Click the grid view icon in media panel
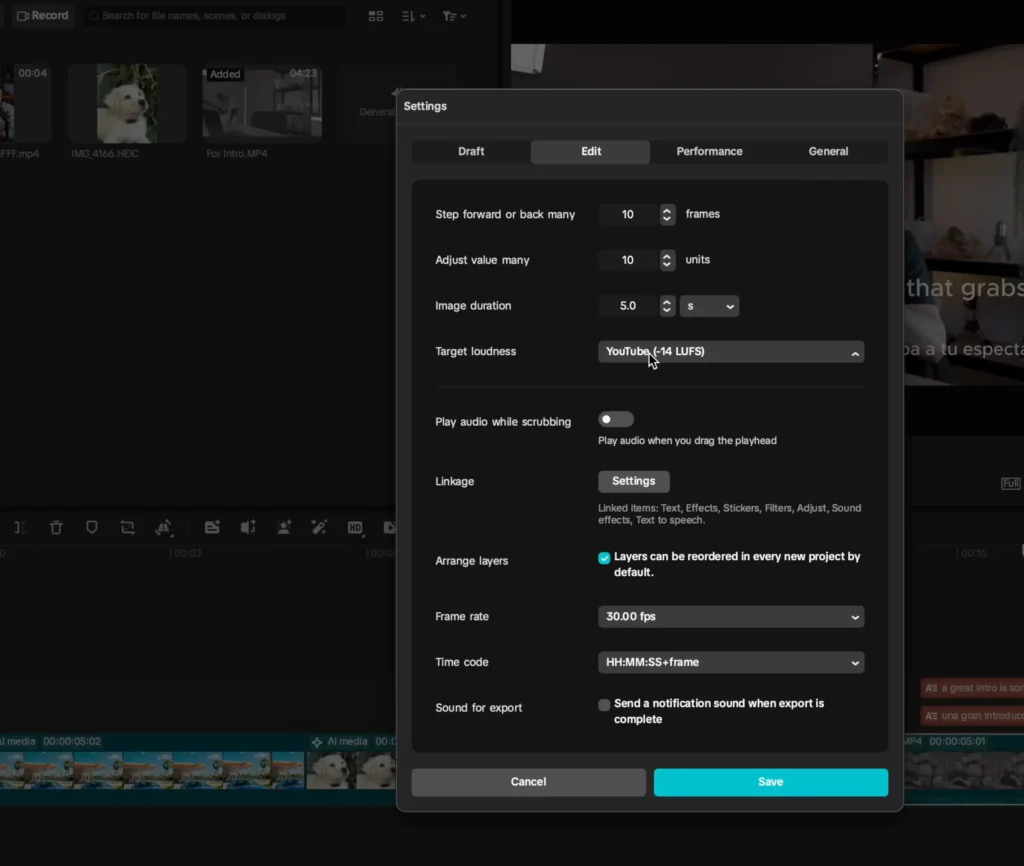1024x866 pixels. click(x=376, y=16)
